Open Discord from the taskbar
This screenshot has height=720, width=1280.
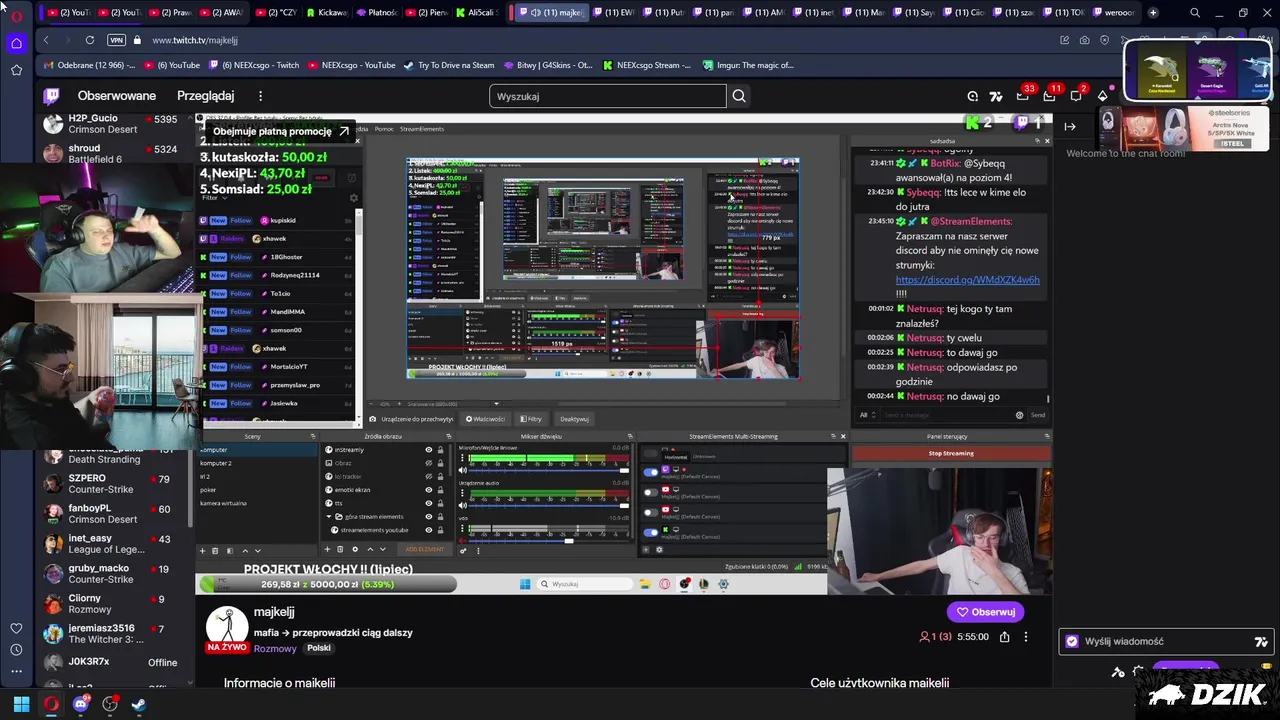[x=81, y=704]
